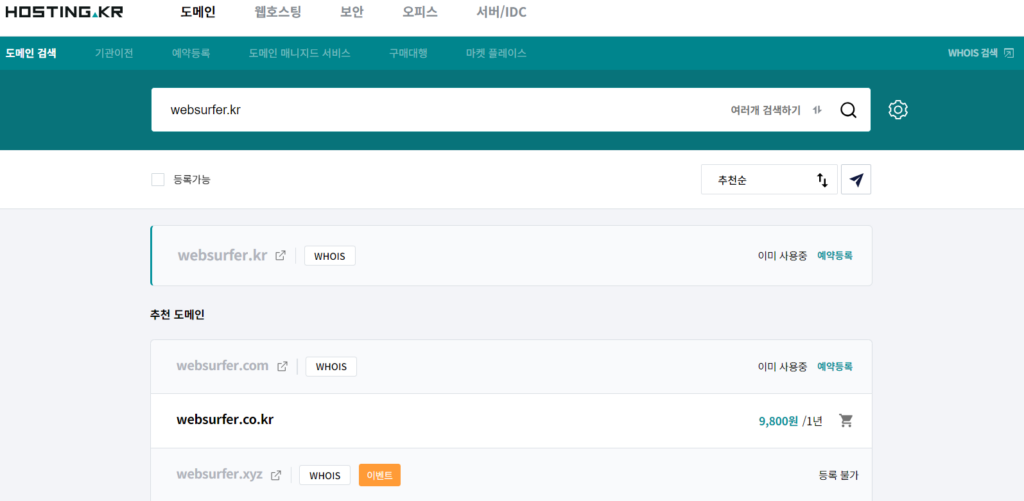Click the magnifier search icon
The image size is (1024, 501).
point(848,110)
